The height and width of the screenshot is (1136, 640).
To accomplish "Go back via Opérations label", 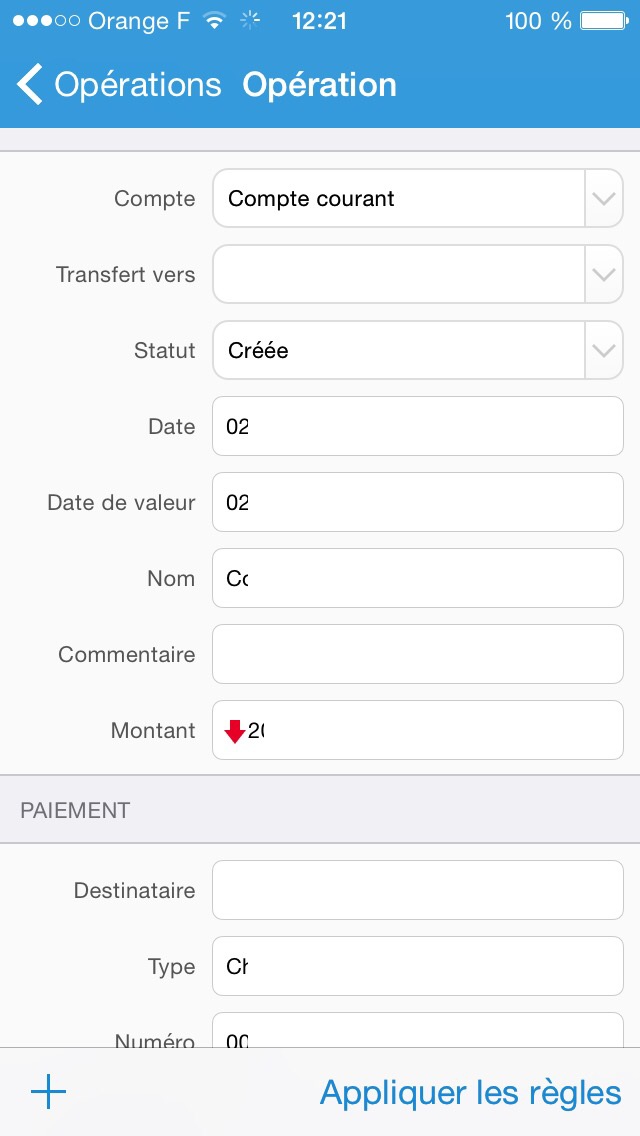I will pos(137,85).
